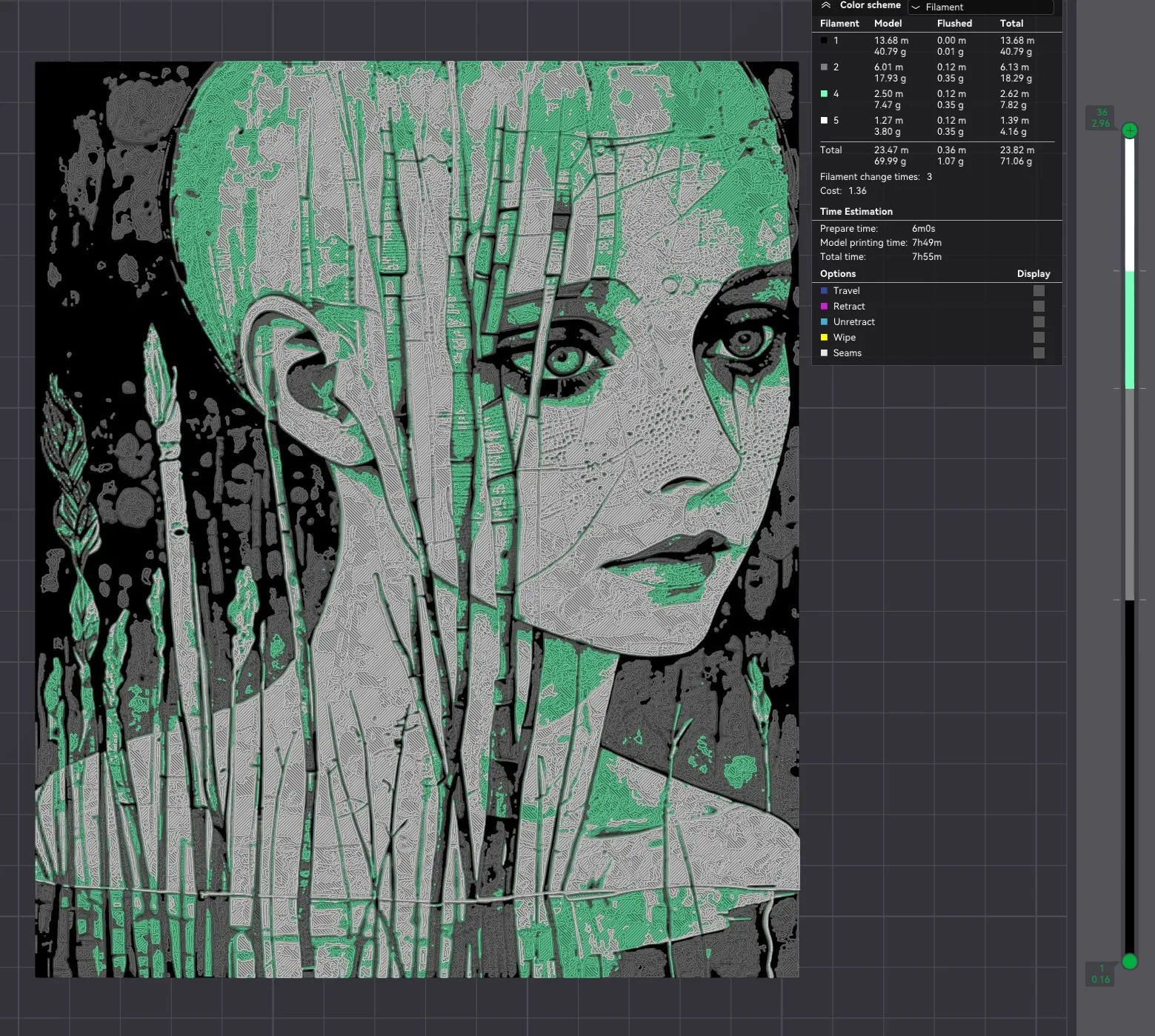Click the white Seams color square
The image size is (1155, 1036).
(x=824, y=353)
